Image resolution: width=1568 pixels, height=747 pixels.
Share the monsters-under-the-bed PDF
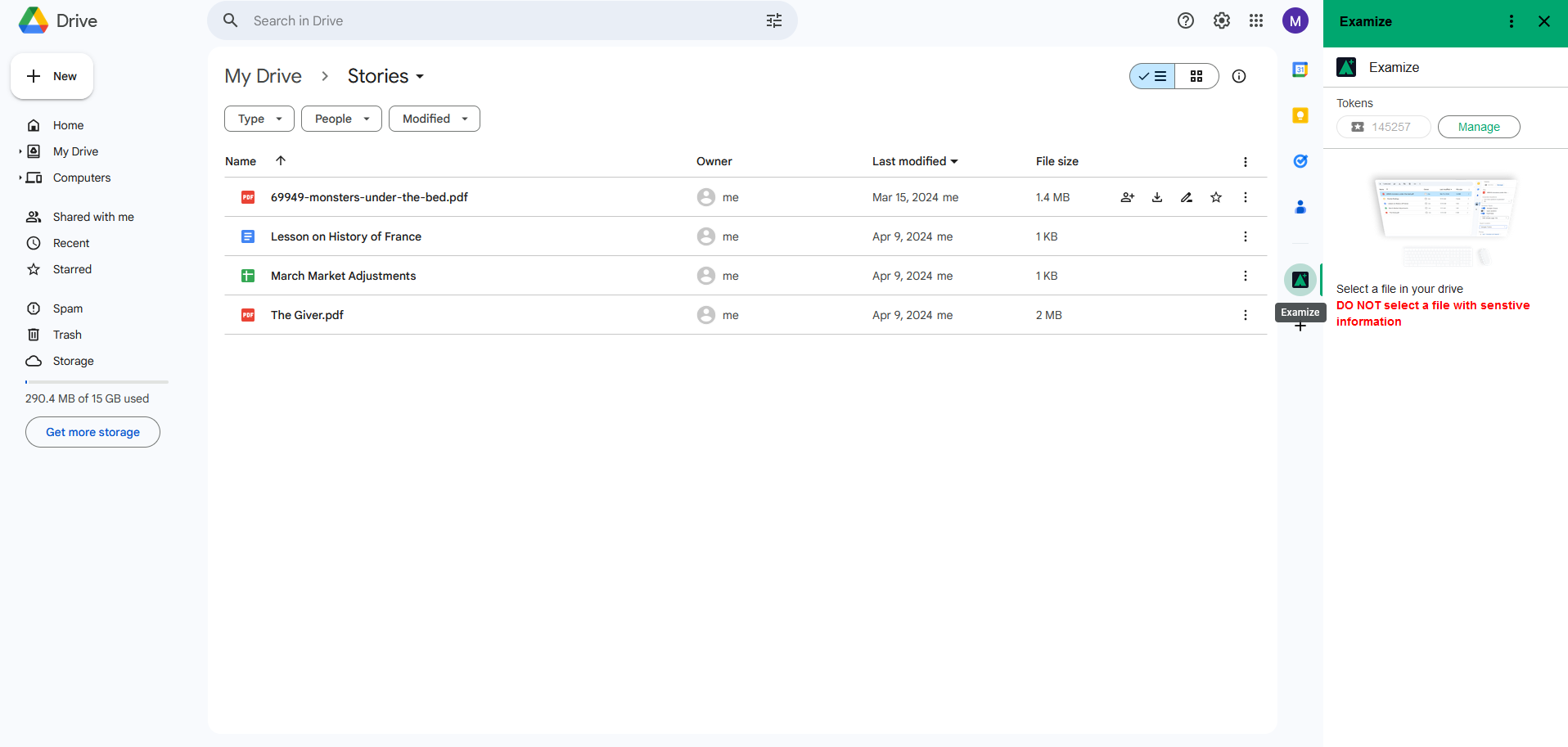(x=1128, y=197)
